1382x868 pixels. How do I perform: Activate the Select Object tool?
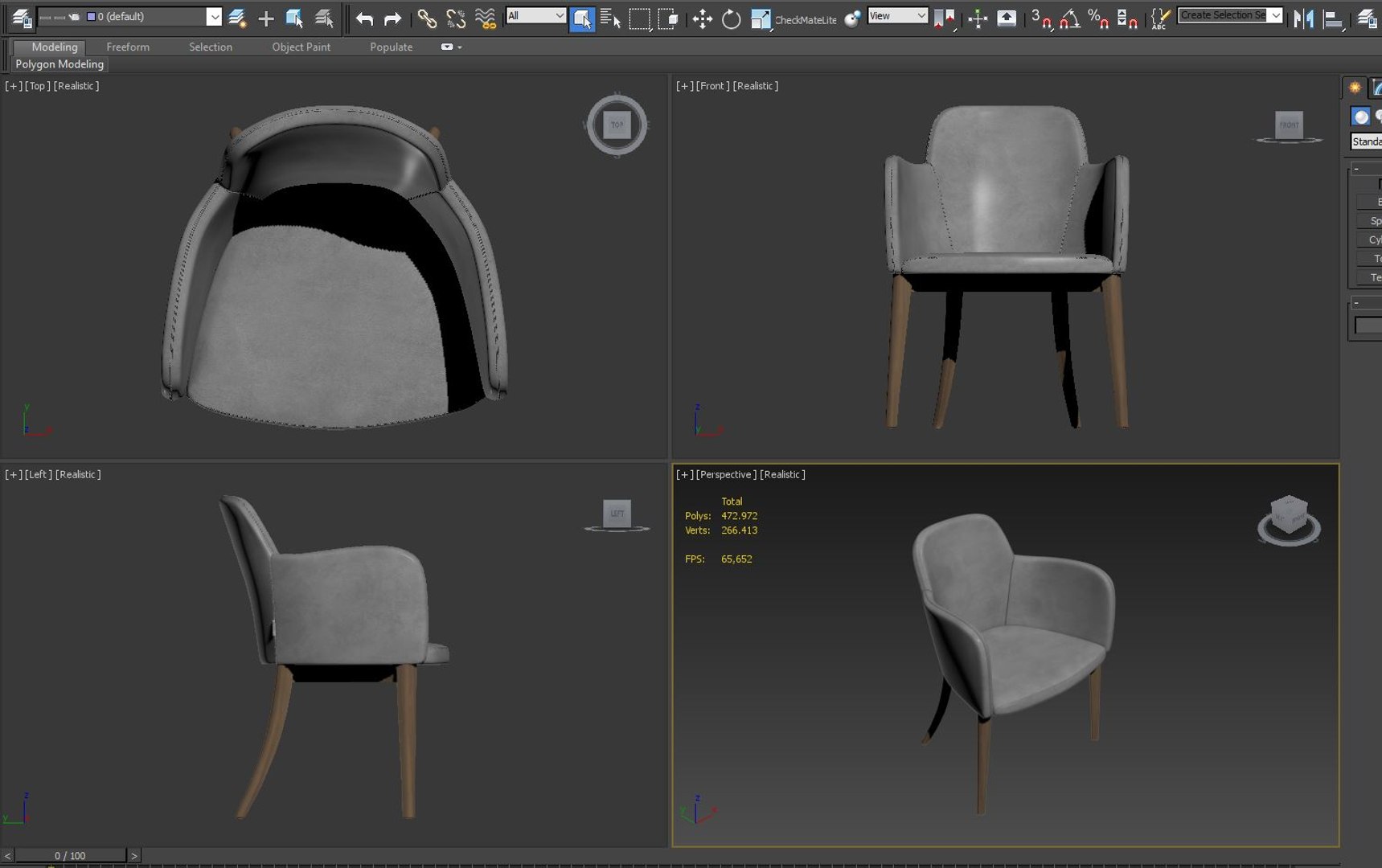[x=582, y=18]
